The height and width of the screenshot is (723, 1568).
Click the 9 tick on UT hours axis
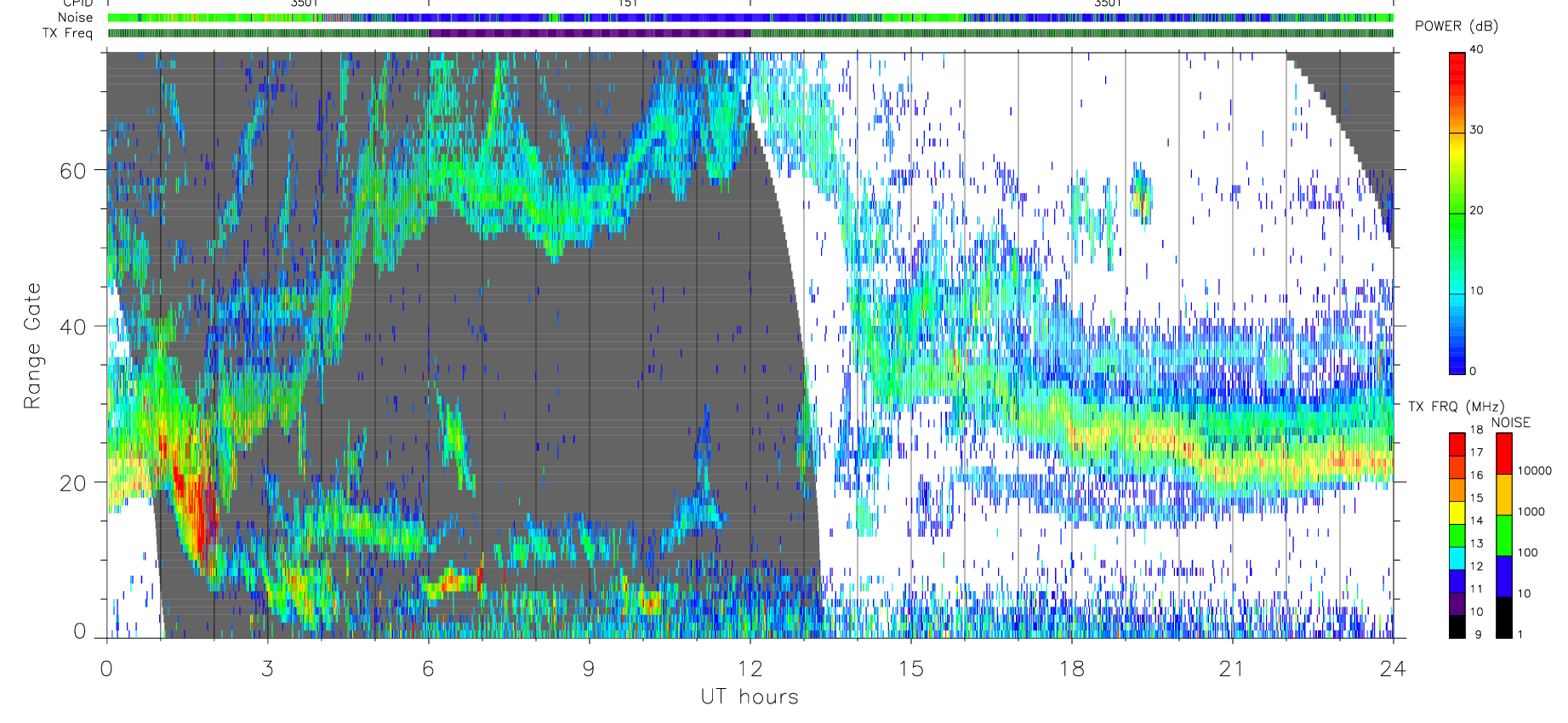coord(589,669)
